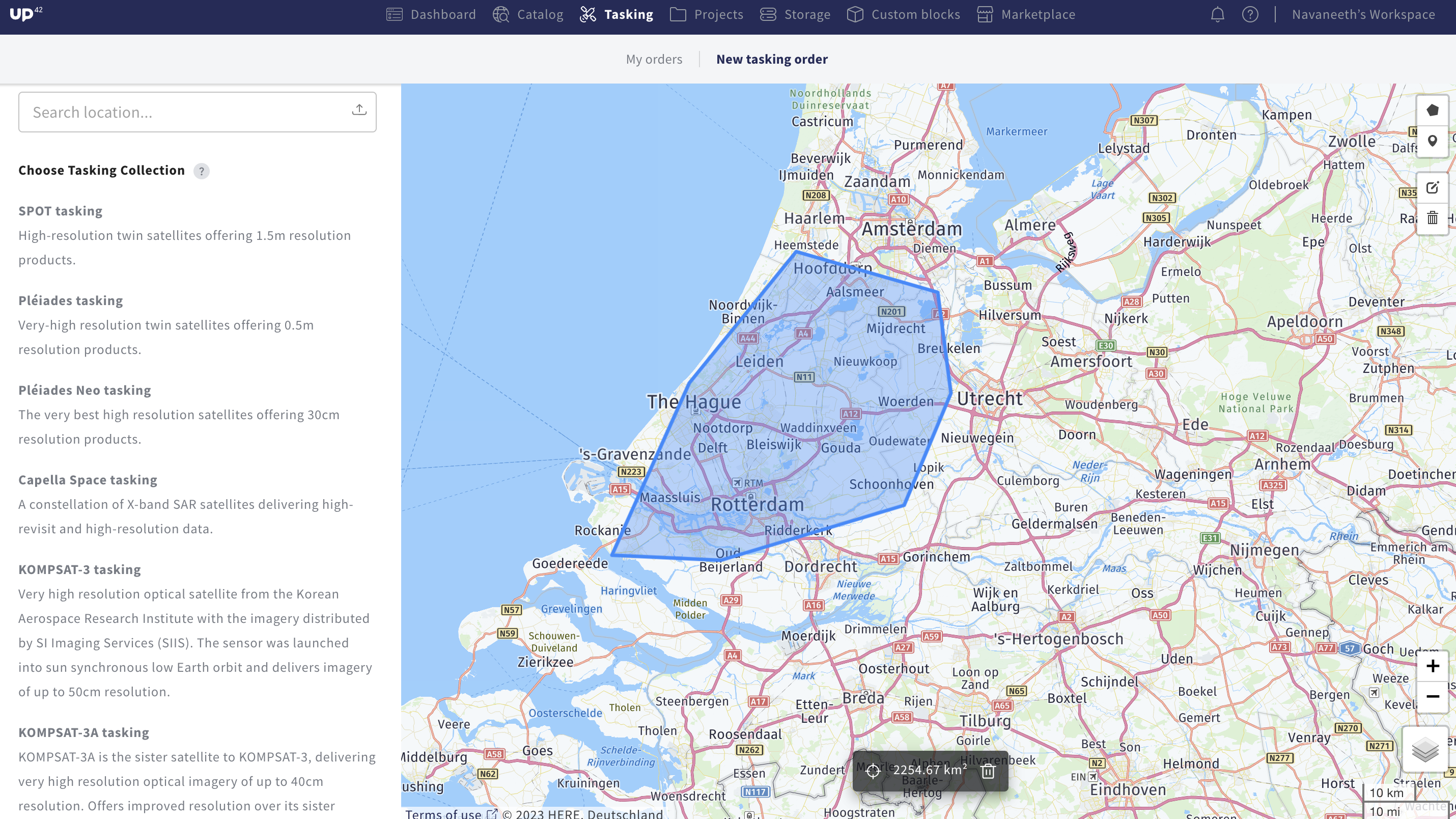
Task: Zoom in the map with plus button
Action: [1432, 666]
